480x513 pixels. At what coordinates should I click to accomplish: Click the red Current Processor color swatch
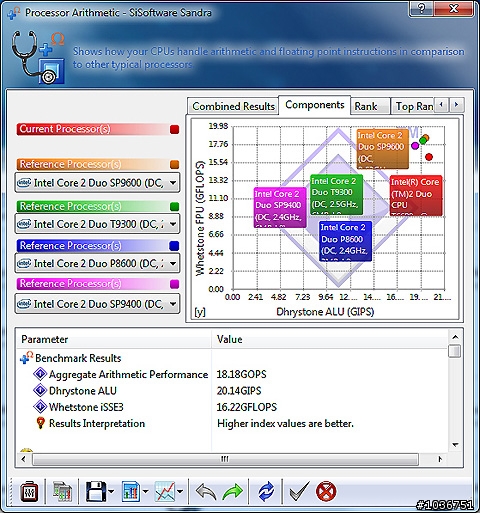click(174, 129)
